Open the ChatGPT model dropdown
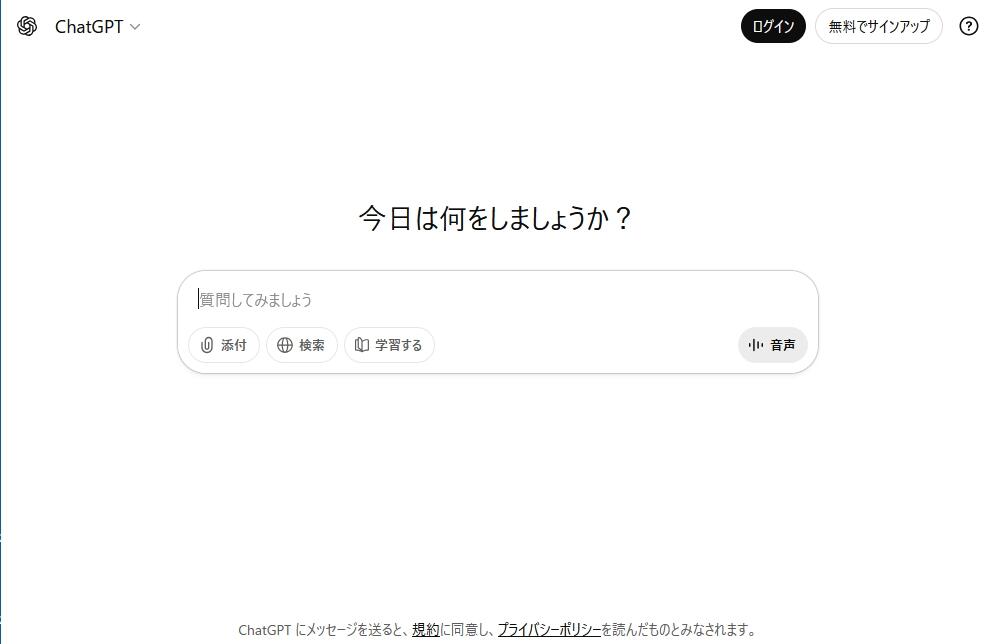Screen dimensions: 993x644 (x=98, y=27)
